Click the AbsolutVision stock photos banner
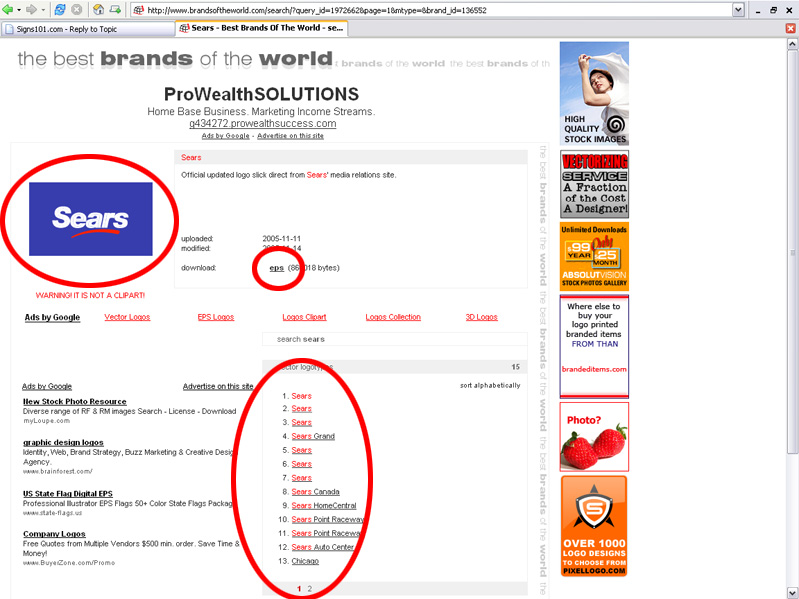 tap(594, 256)
